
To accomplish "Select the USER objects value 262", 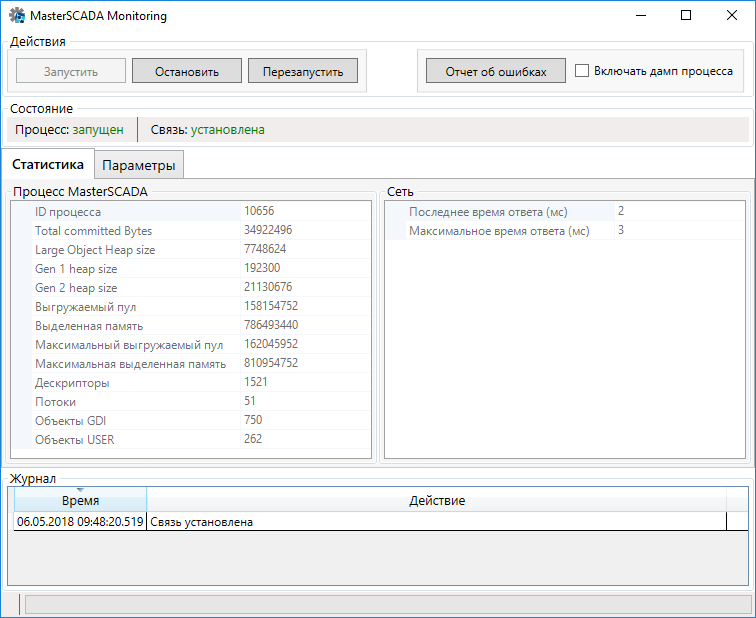I will click(253, 439).
